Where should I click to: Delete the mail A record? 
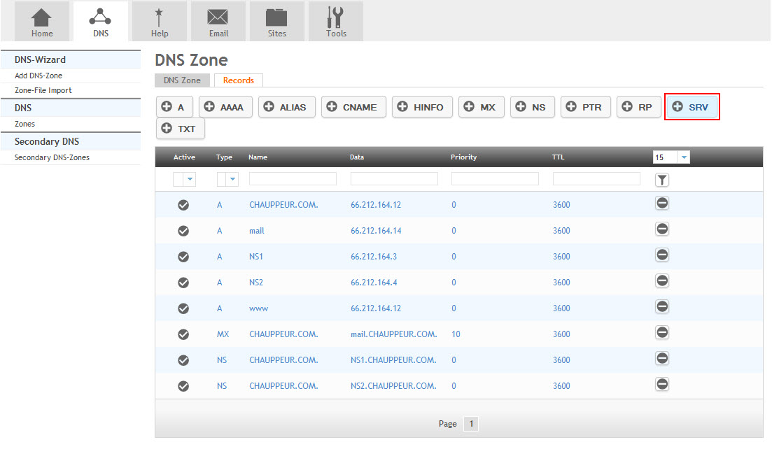(x=662, y=230)
